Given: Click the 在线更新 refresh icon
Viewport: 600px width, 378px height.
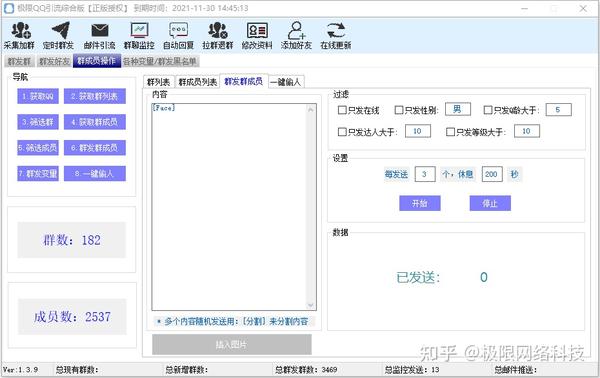Looking at the screenshot, I should click(x=336, y=36).
